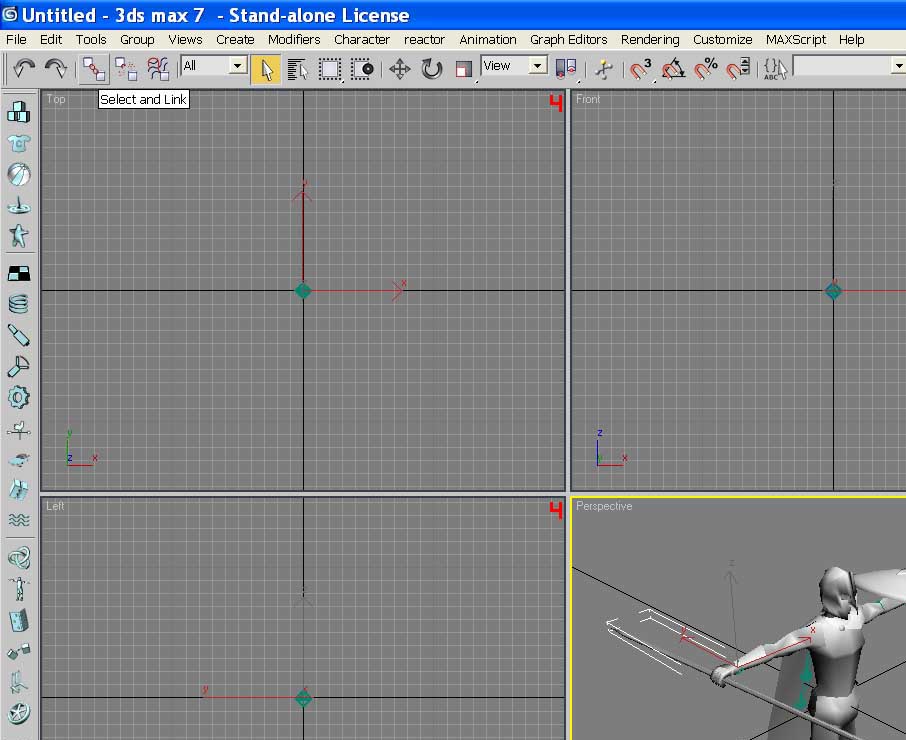Open the Select by Name list icon
Screen dimensions: 906x740
click(298, 69)
